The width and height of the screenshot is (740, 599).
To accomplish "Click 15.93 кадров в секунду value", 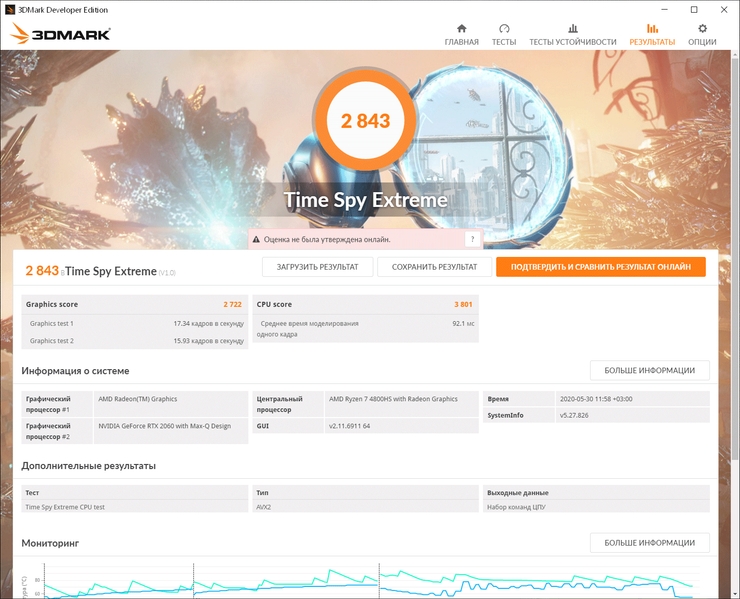I will coord(209,340).
